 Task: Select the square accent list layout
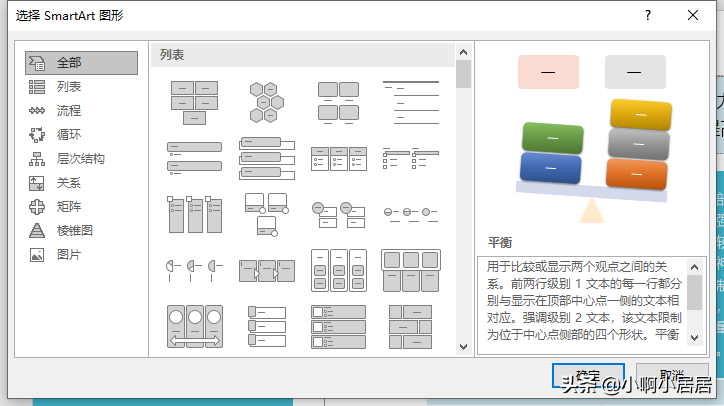410,159
